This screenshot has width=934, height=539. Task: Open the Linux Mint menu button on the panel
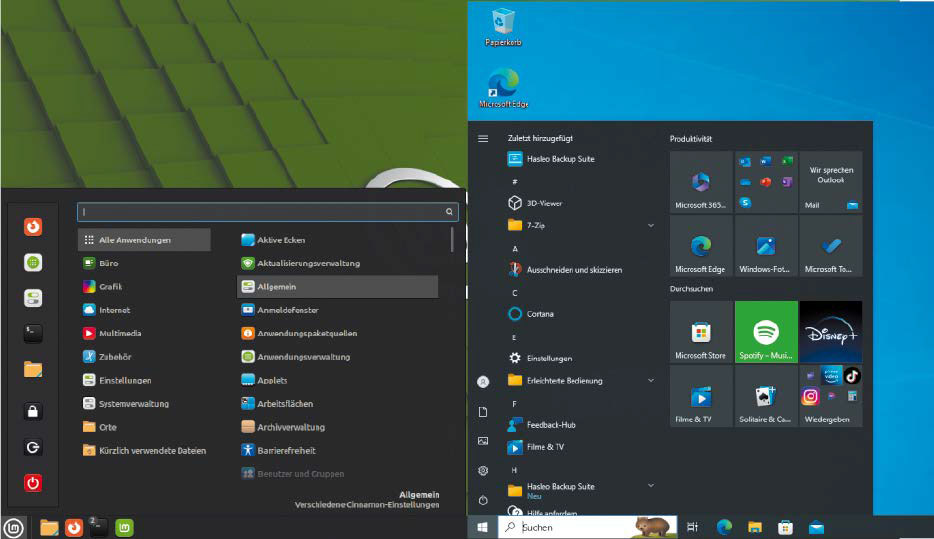(13, 528)
